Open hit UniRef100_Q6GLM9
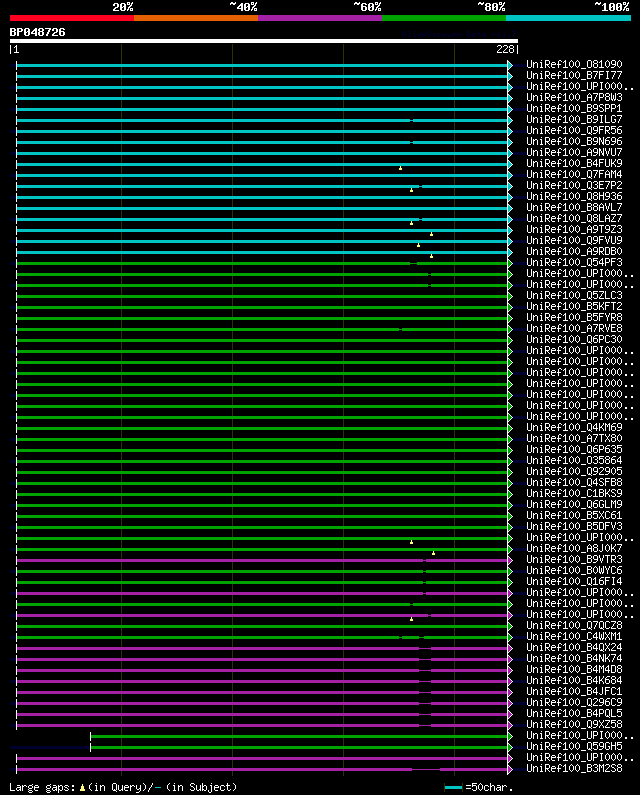 (574, 504)
